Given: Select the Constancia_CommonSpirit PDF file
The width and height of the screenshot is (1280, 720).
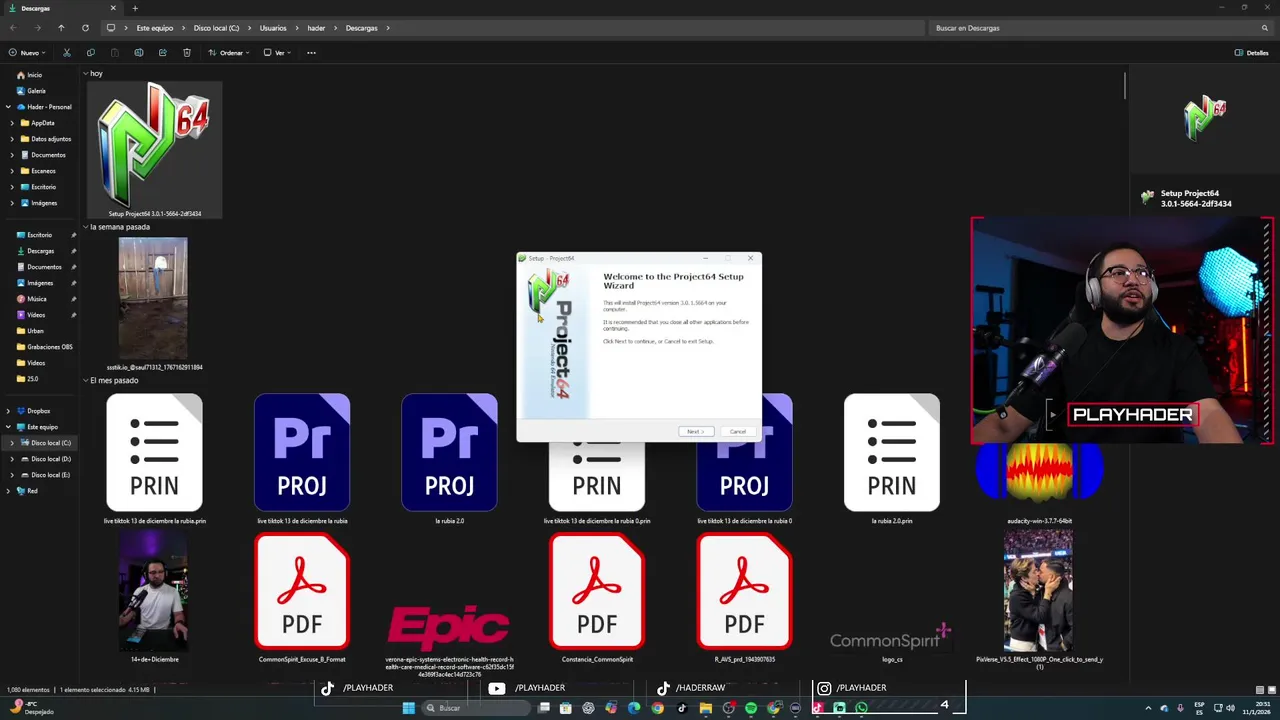Looking at the screenshot, I should point(597,597).
